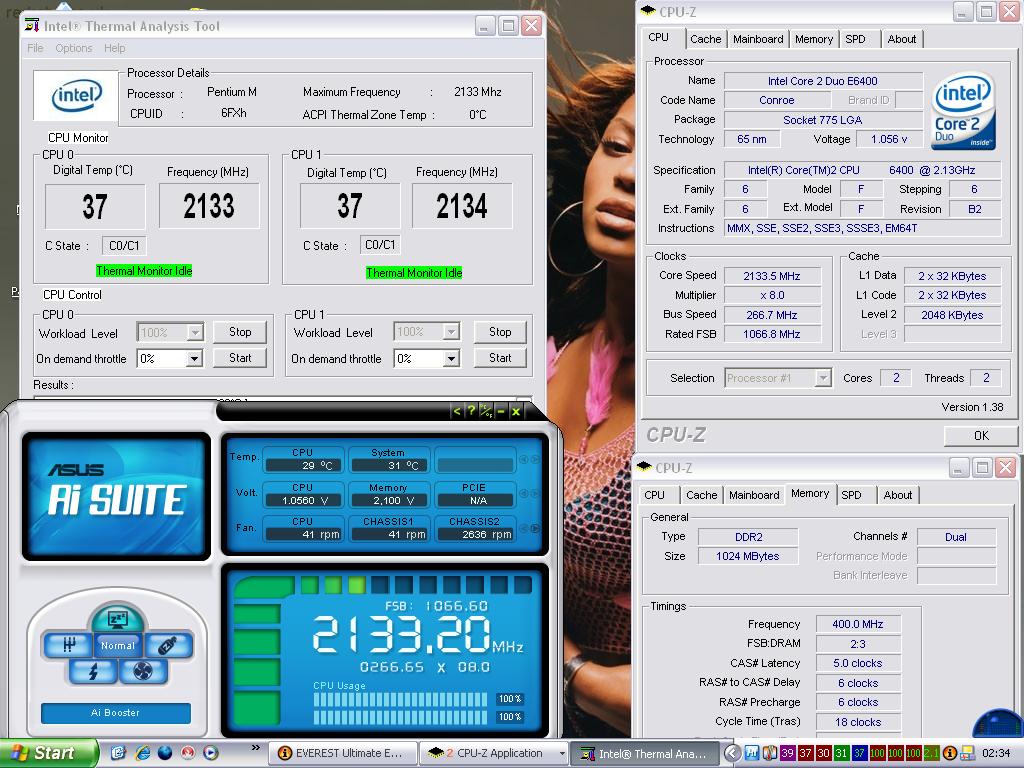Launch Internet Explorer from quick launch
The height and width of the screenshot is (768, 1024).
pyautogui.click(x=142, y=753)
